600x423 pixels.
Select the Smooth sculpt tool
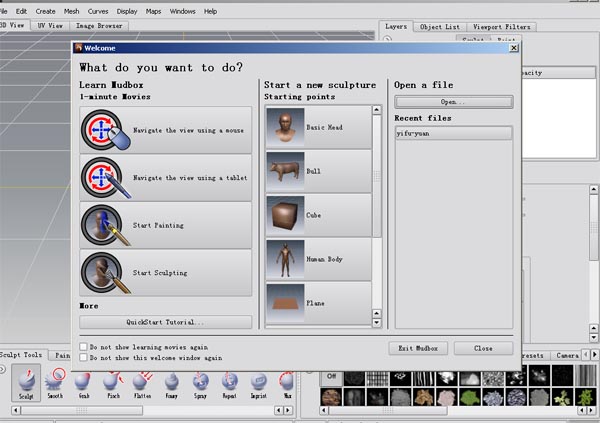55,384
